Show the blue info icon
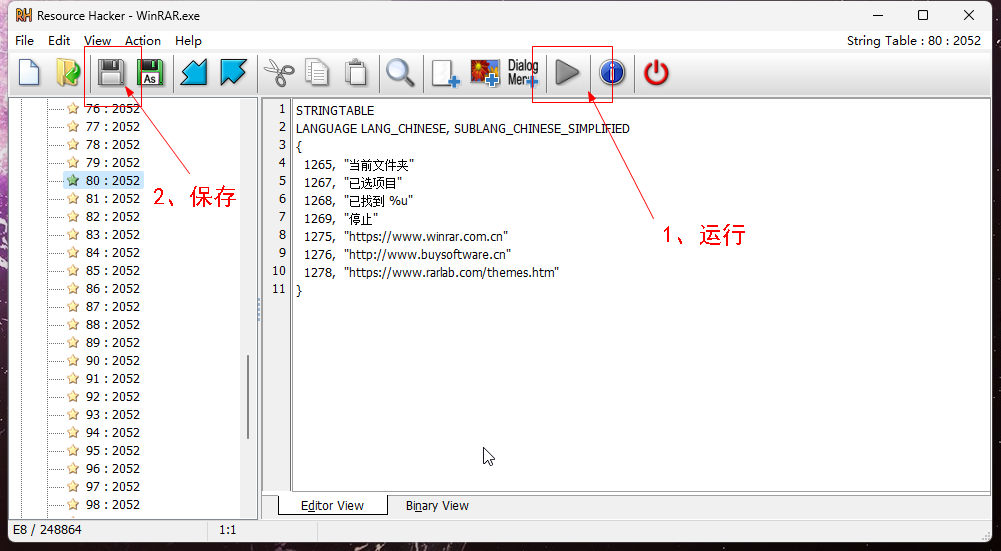This screenshot has width=1001, height=551. click(x=612, y=72)
